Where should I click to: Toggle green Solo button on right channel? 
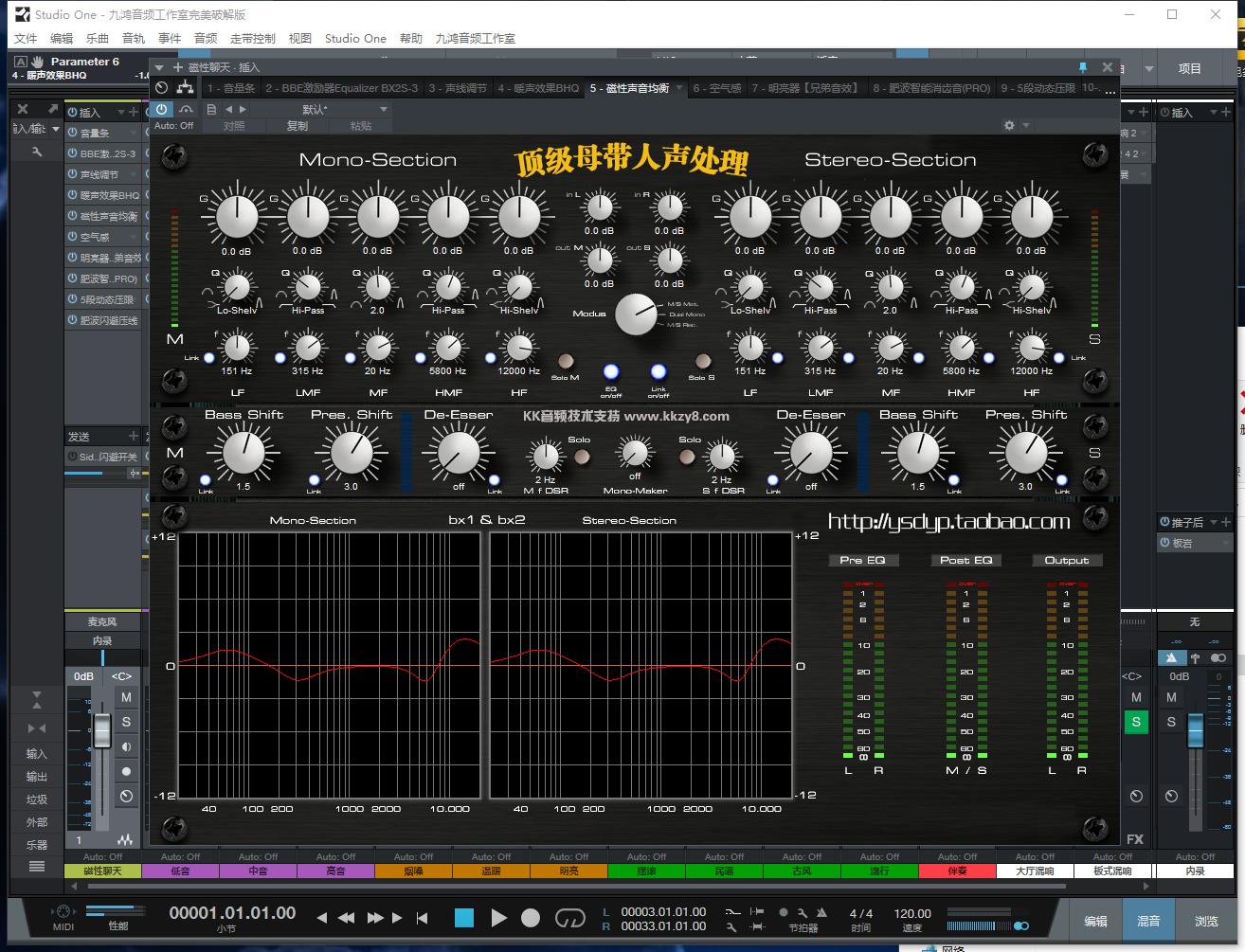tap(1136, 722)
